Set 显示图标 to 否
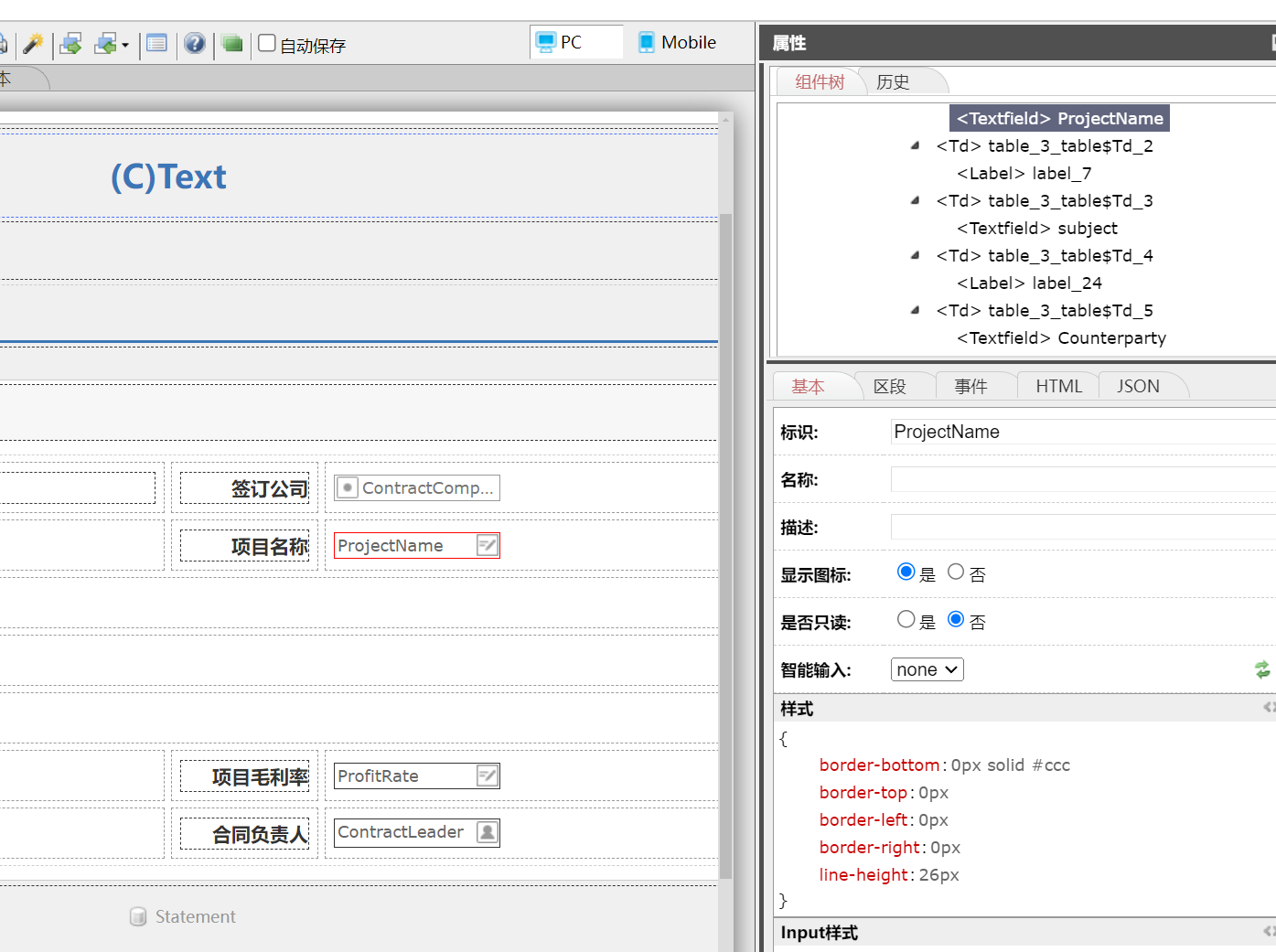1276x952 pixels. pos(956,572)
